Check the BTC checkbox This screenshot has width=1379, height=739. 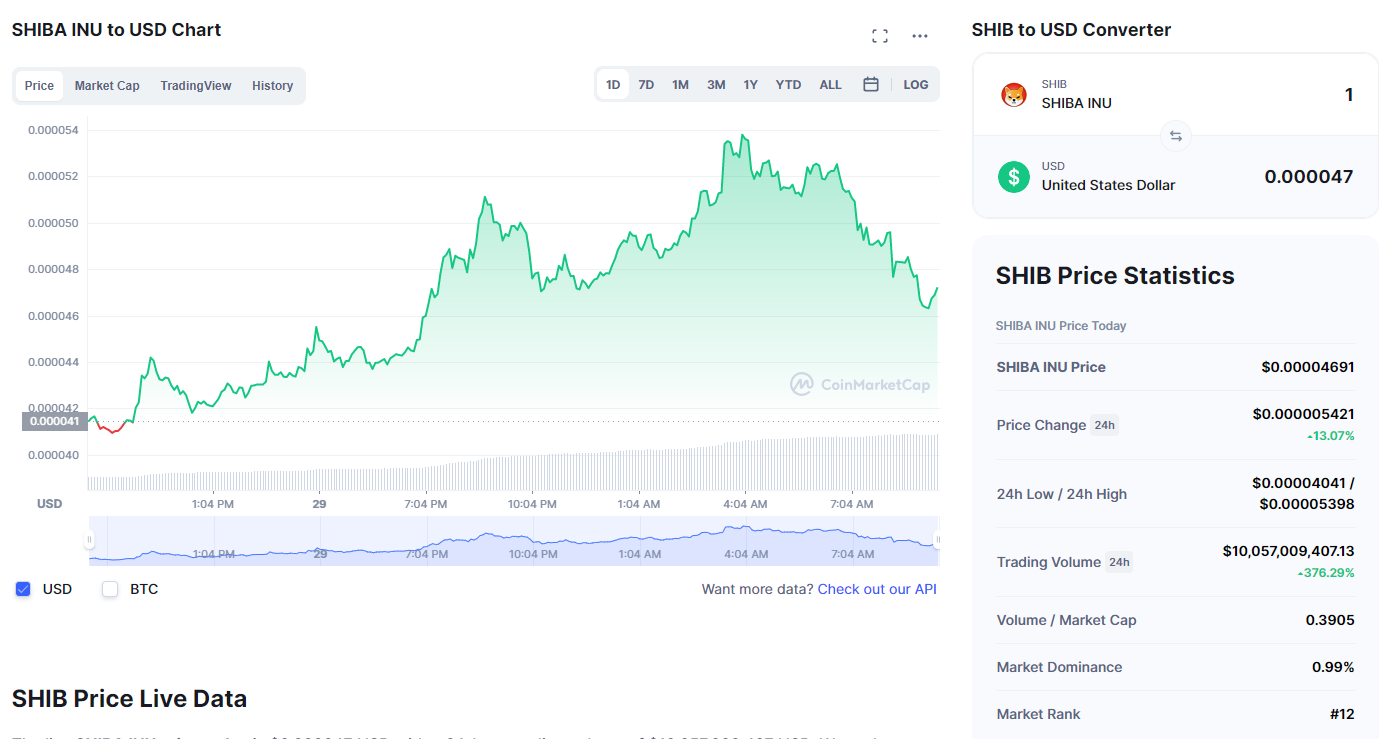(x=110, y=589)
